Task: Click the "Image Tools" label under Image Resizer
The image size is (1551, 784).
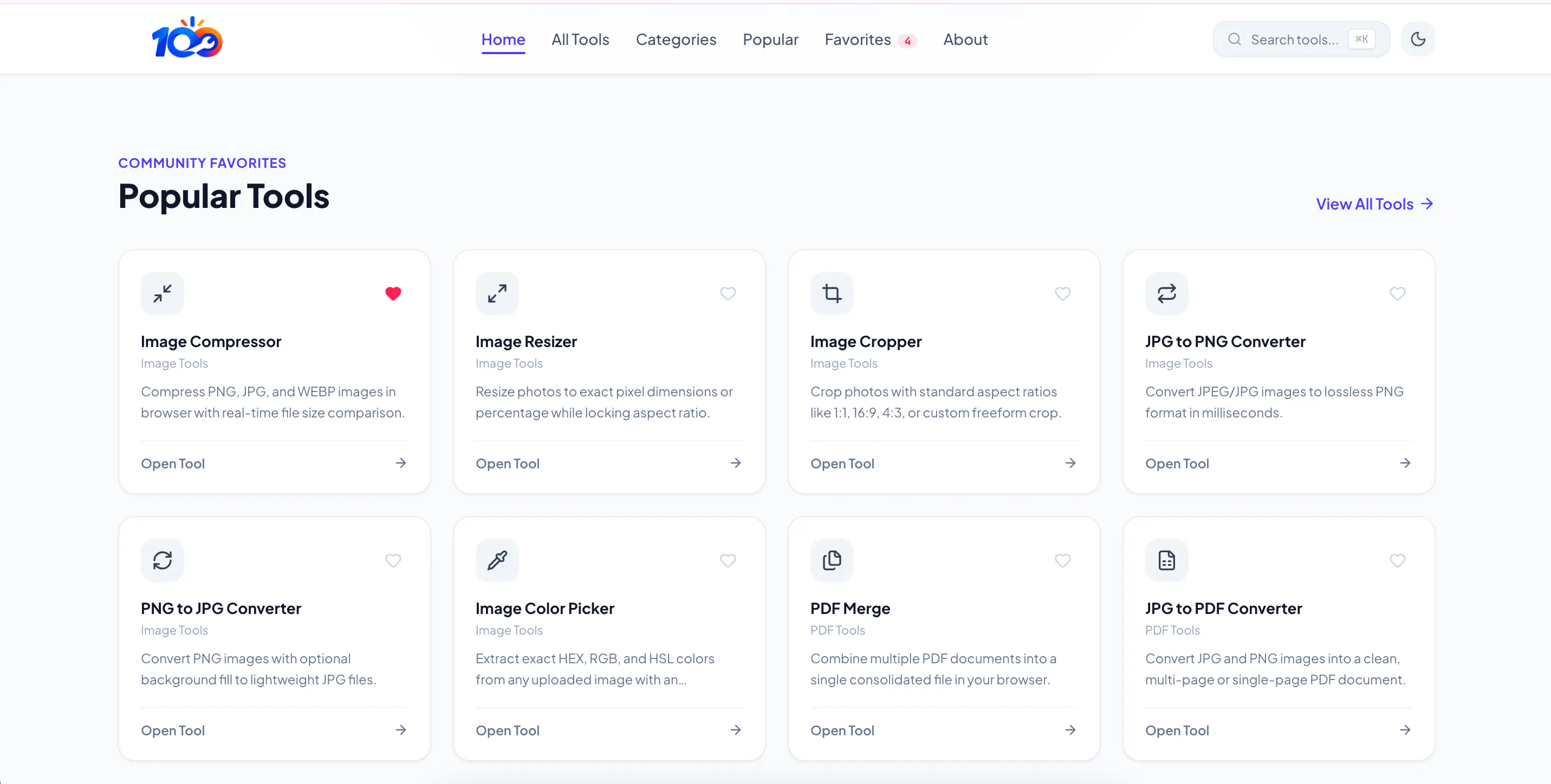Action: pos(509,363)
